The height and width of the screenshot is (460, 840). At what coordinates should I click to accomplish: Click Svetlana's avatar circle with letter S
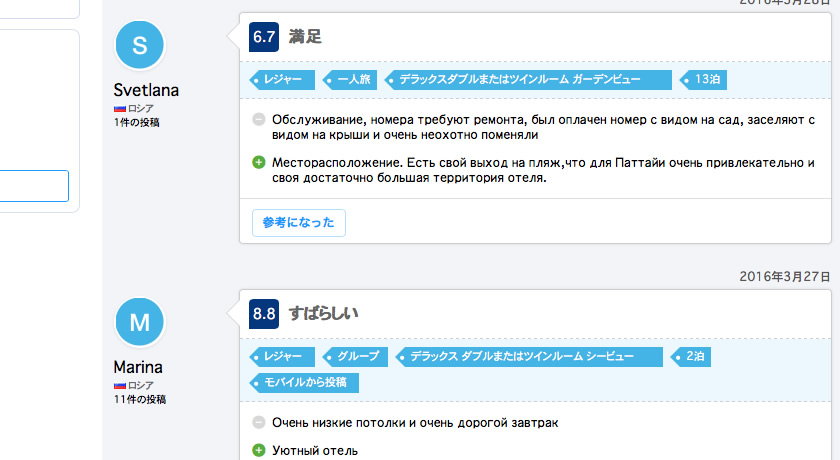pos(139,45)
